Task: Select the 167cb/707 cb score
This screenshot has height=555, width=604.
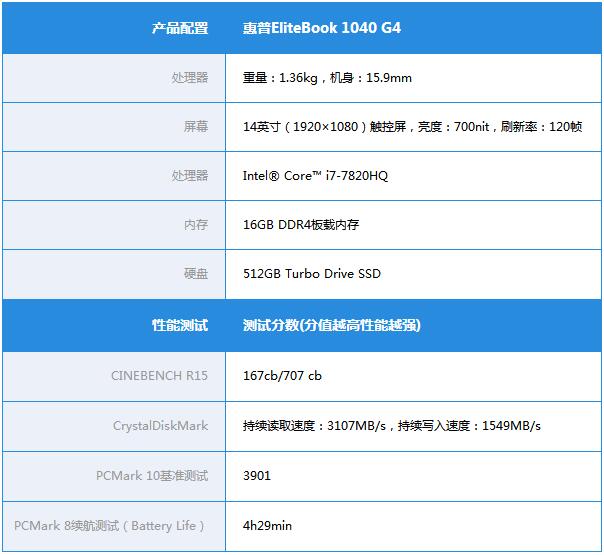Action: (x=282, y=376)
